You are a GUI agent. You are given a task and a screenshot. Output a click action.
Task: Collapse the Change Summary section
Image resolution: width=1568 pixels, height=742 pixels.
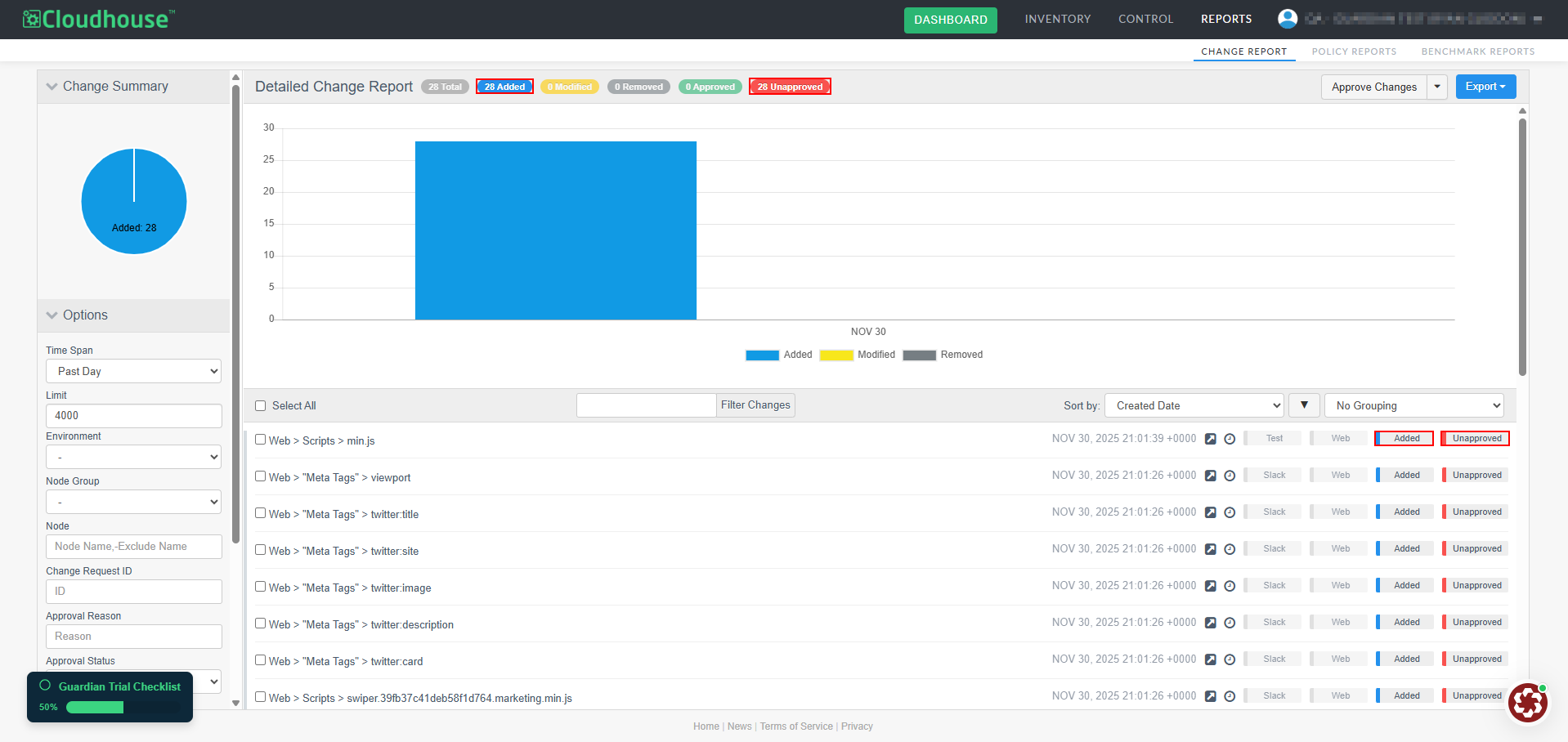tap(52, 87)
